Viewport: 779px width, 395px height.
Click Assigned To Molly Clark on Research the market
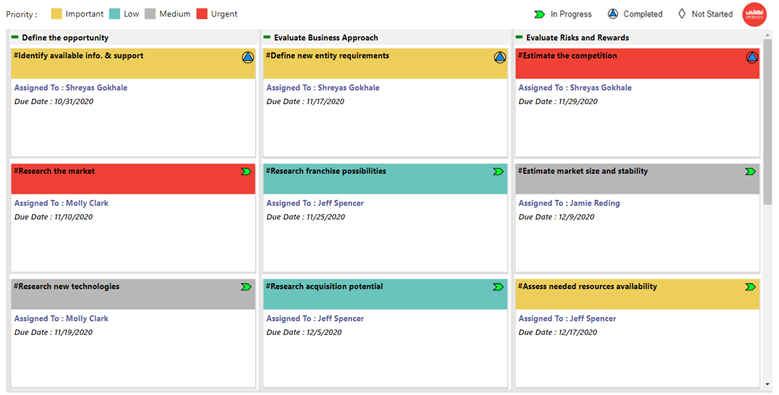click(x=61, y=203)
